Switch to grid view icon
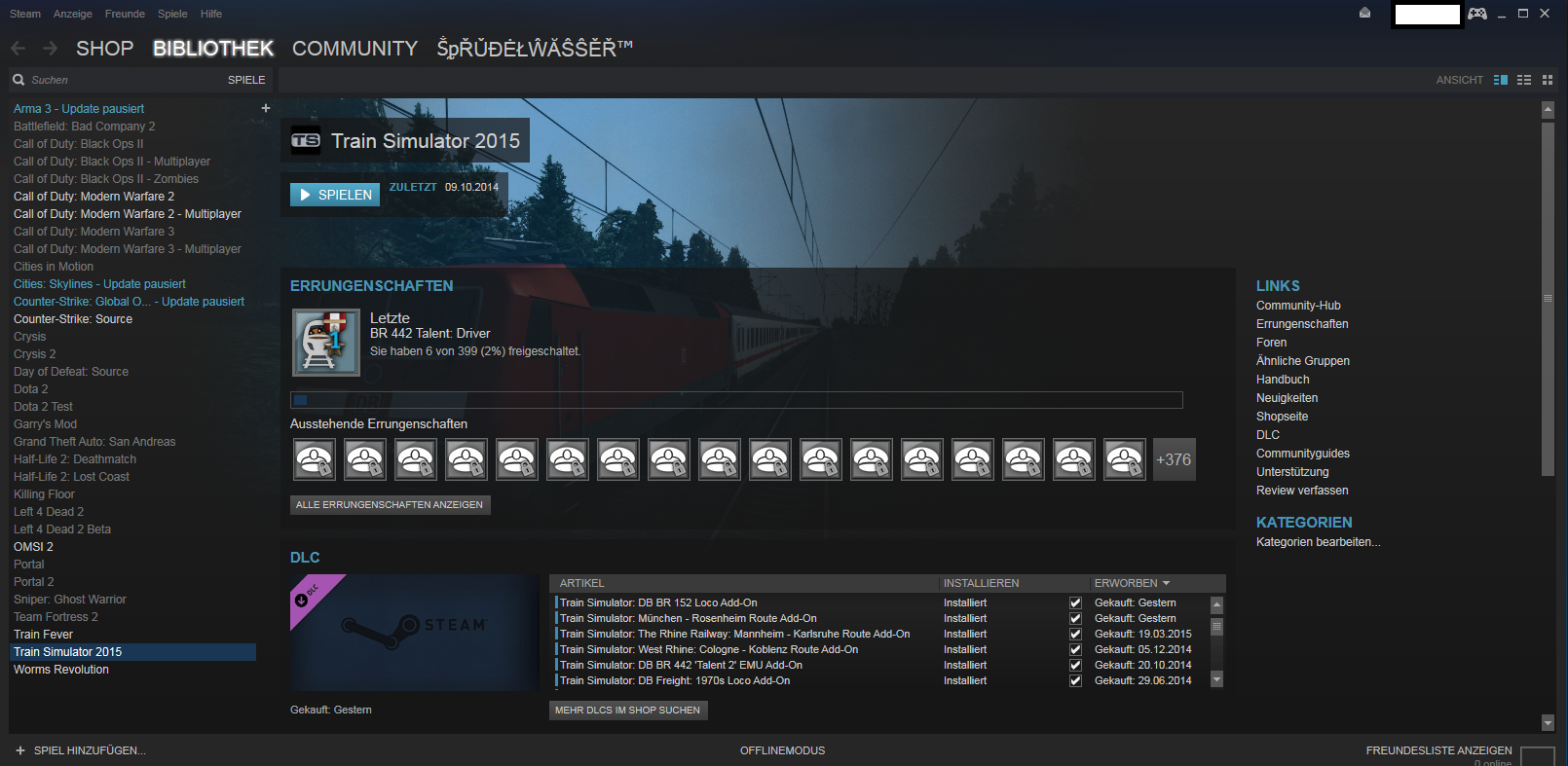This screenshot has width=1568, height=766. click(1548, 80)
